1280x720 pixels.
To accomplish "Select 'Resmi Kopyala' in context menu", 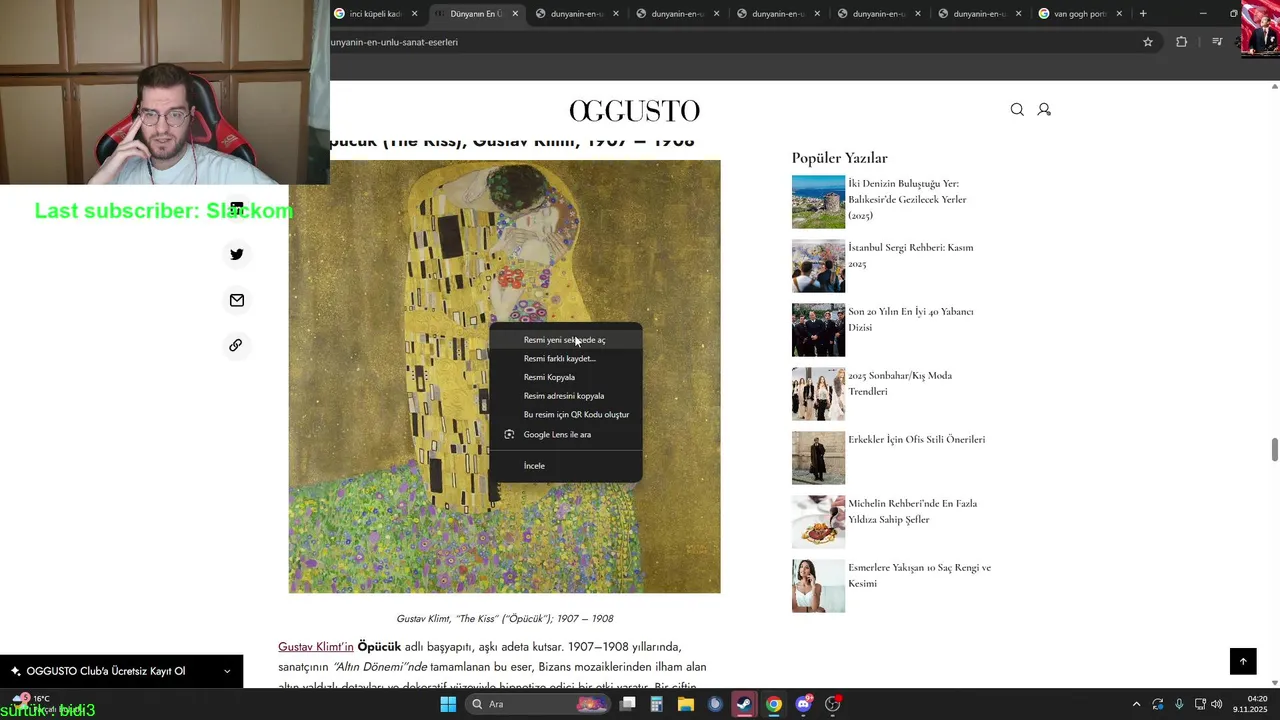I will [x=565, y=377].
